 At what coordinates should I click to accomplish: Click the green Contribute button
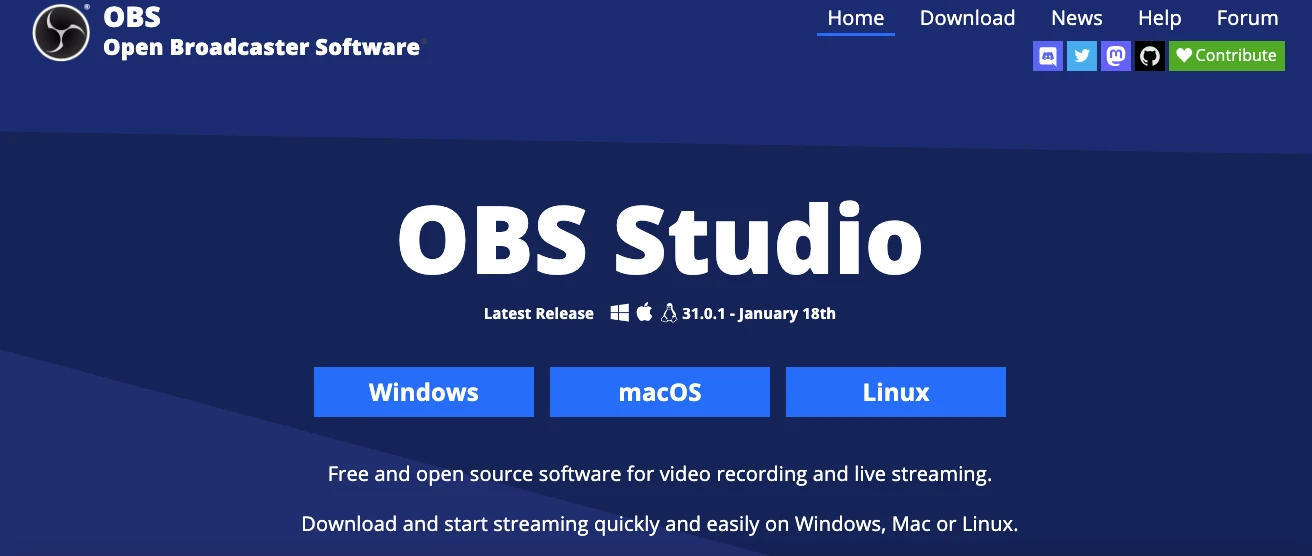tap(1227, 56)
